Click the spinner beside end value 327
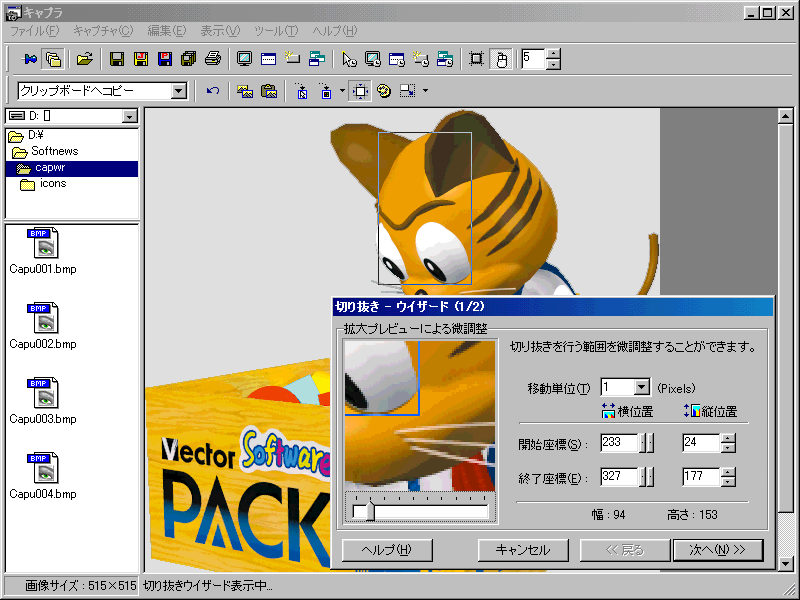Image resolution: width=800 pixels, height=600 pixels. [646, 477]
